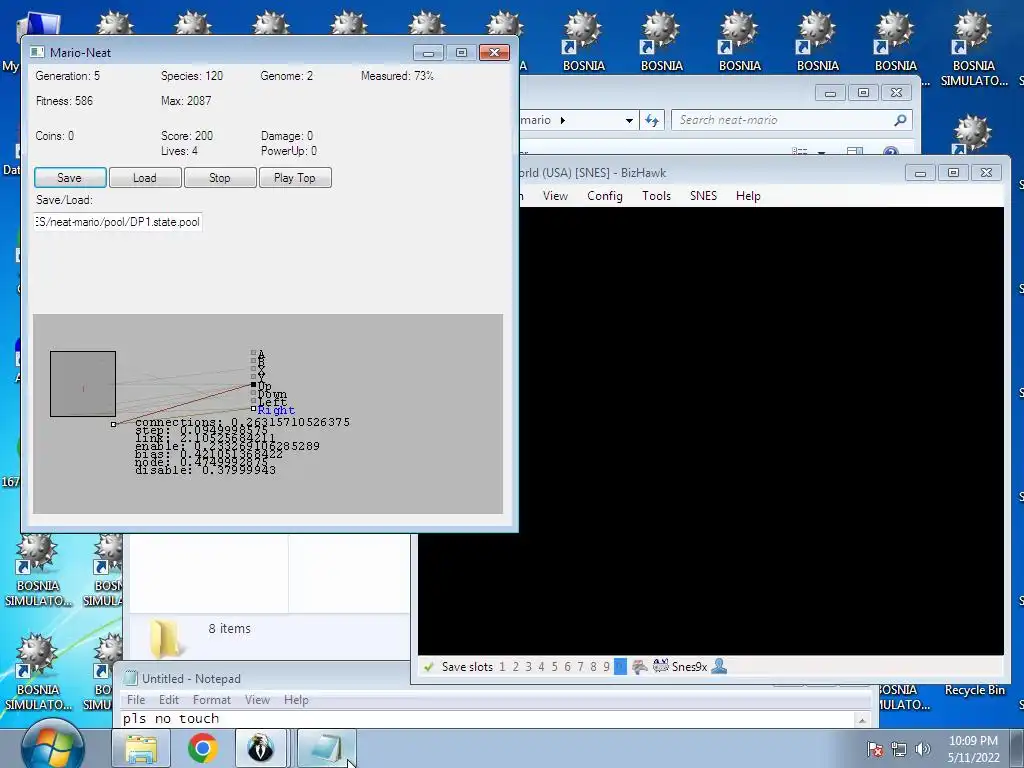The height and width of the screenshot is (768, 1024).
Task: Click the Save button in Mario-Neat
Action: [x=70, y=178]
